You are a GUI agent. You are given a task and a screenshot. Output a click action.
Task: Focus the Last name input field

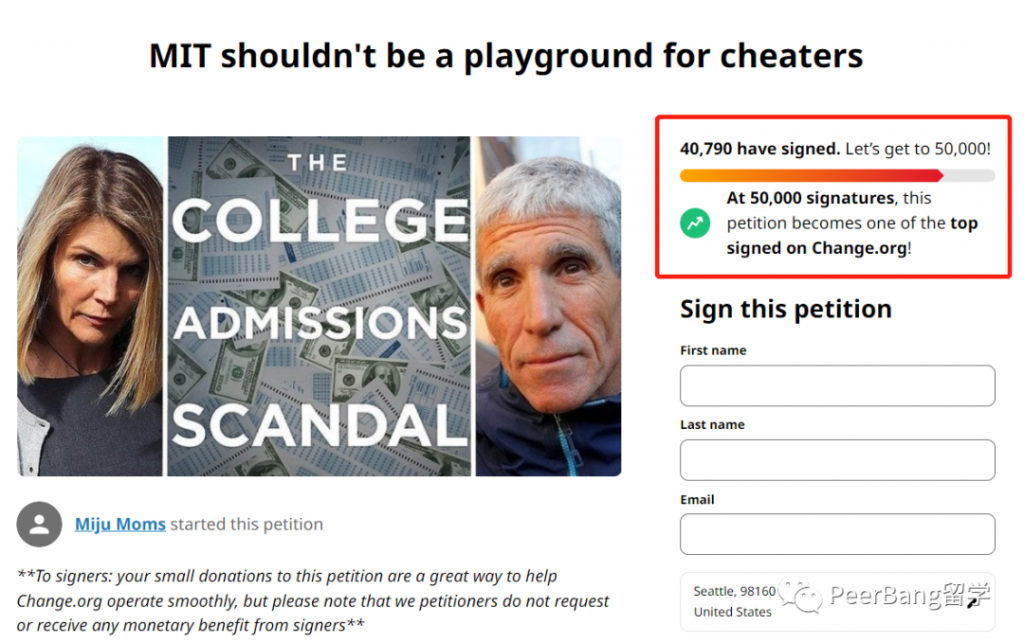pyautogui.click(x=837, y=460)
